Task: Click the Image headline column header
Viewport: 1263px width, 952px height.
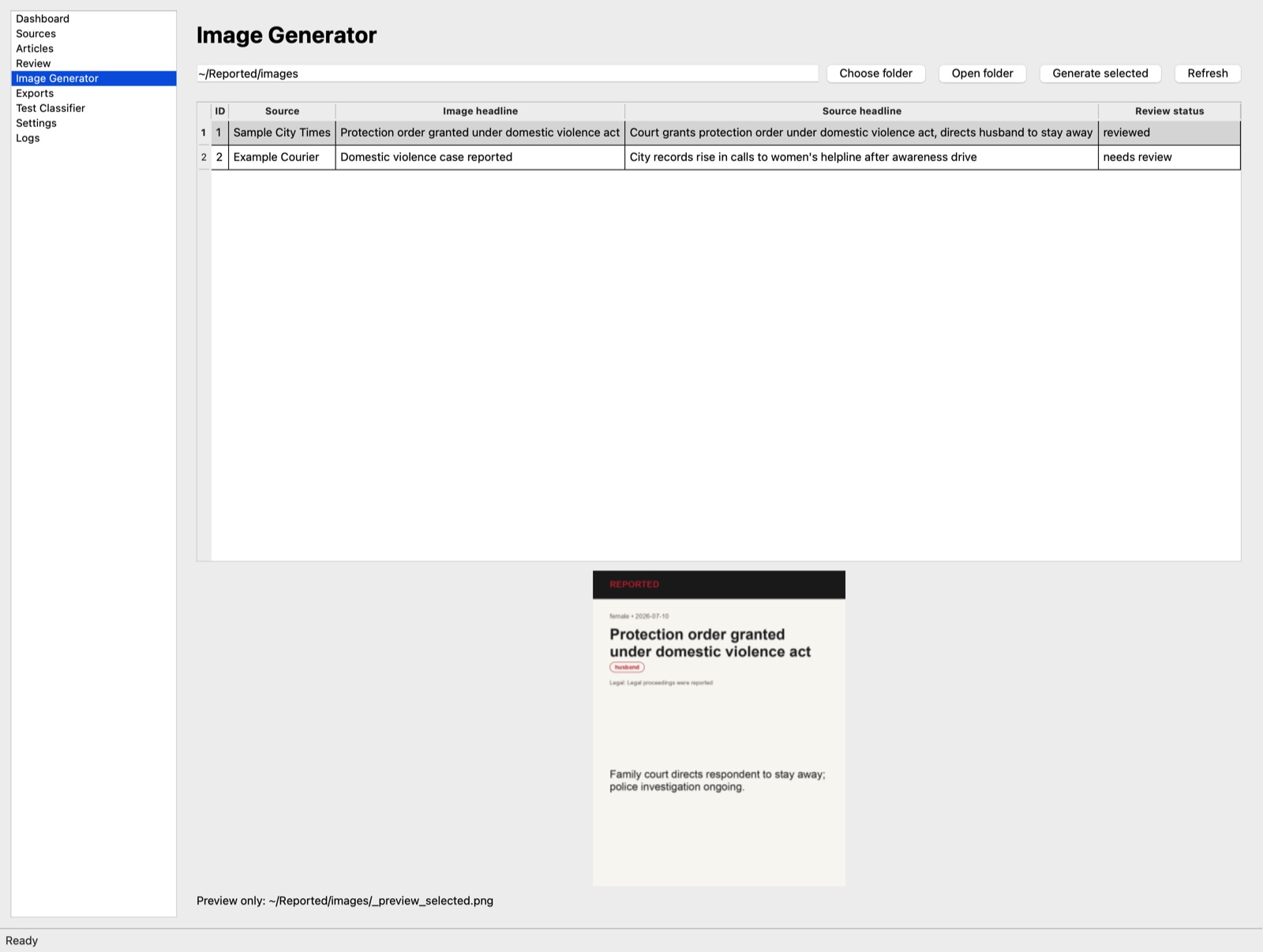Action: click(x=480, y=111)
